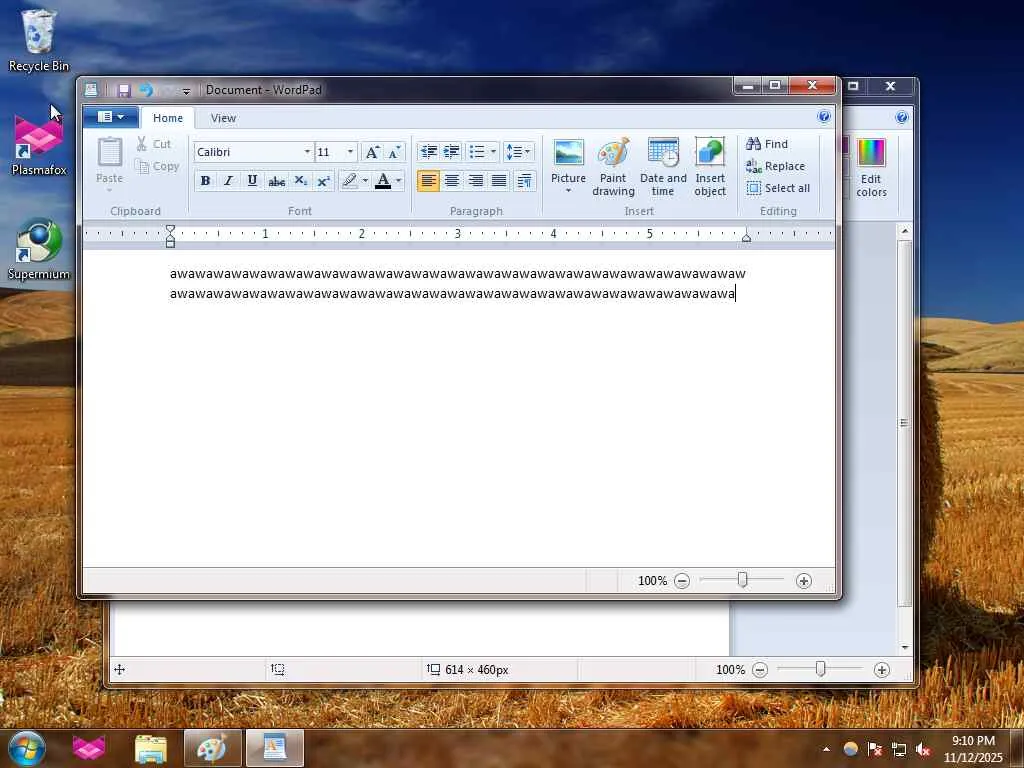Screen dimensions: 1024x768
Task: Click the WordPad zoom in plus button
Action: [804, 581]
